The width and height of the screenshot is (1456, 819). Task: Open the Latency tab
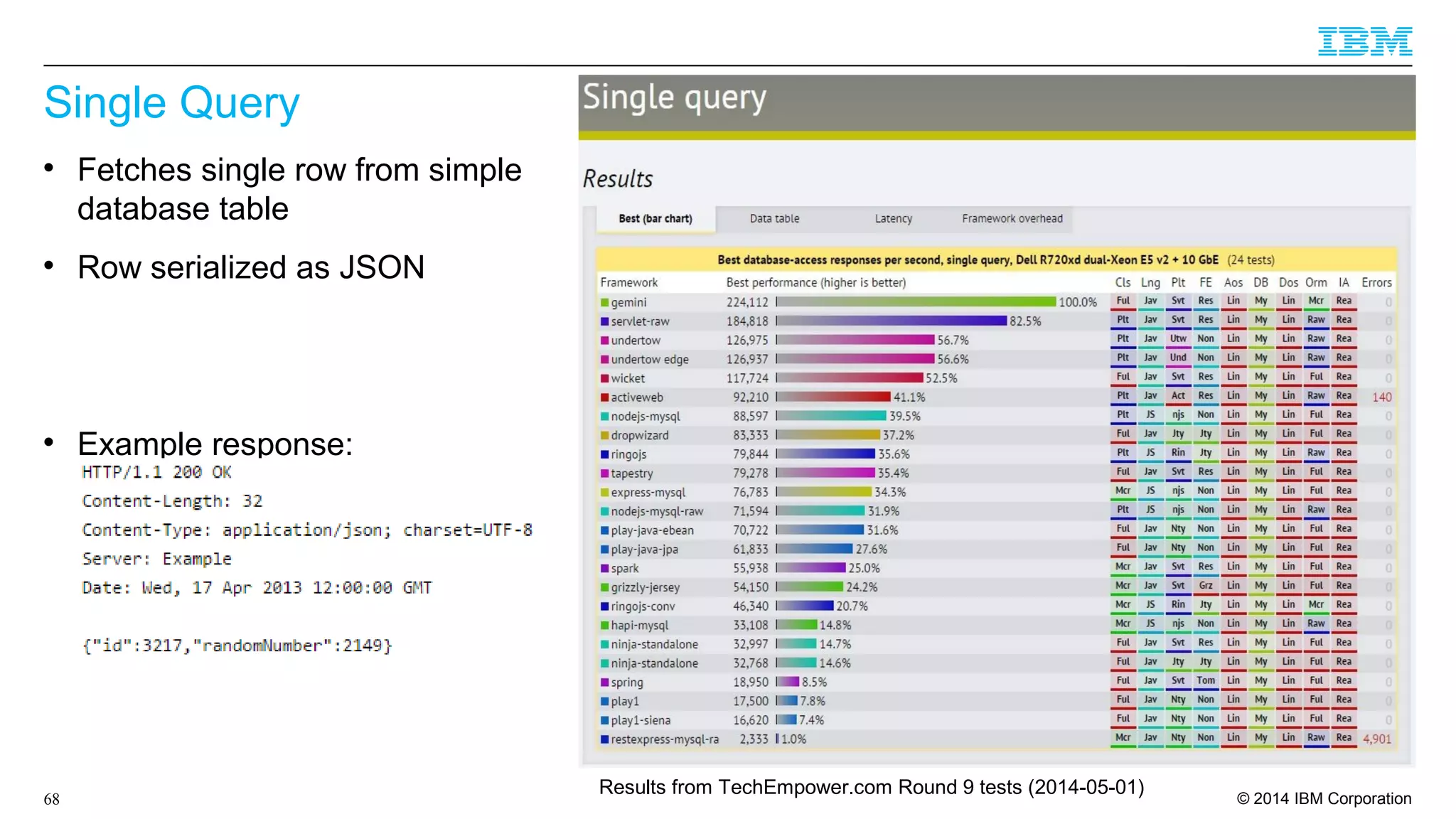[893, 219]
